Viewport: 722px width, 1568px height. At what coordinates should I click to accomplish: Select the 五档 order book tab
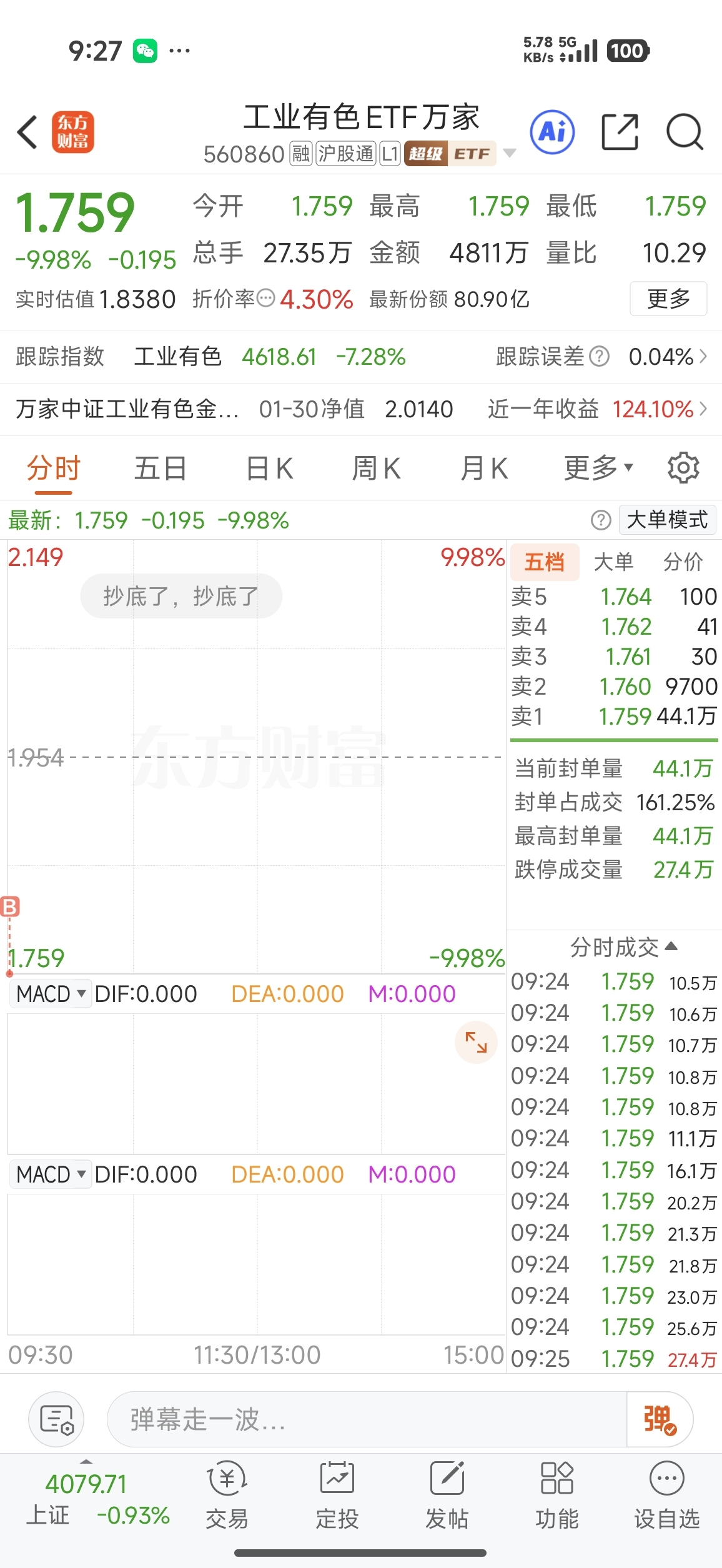pyautogui.click(x=545, y=562)
